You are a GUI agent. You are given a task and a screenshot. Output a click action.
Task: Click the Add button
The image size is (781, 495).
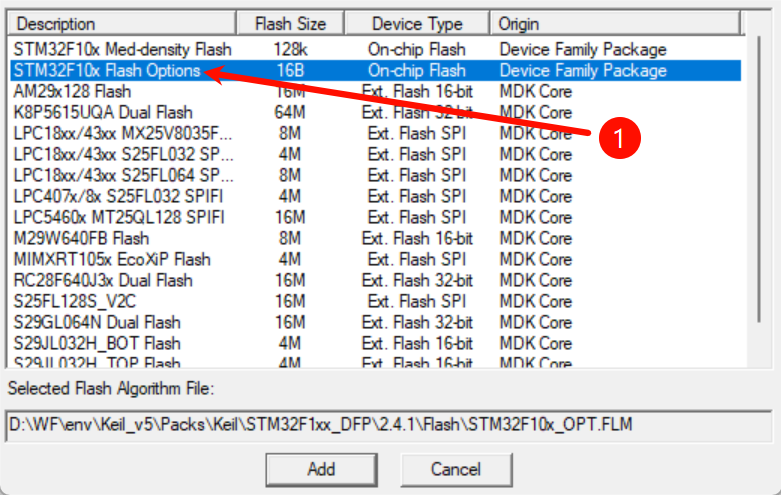click(x=321, y=470)
